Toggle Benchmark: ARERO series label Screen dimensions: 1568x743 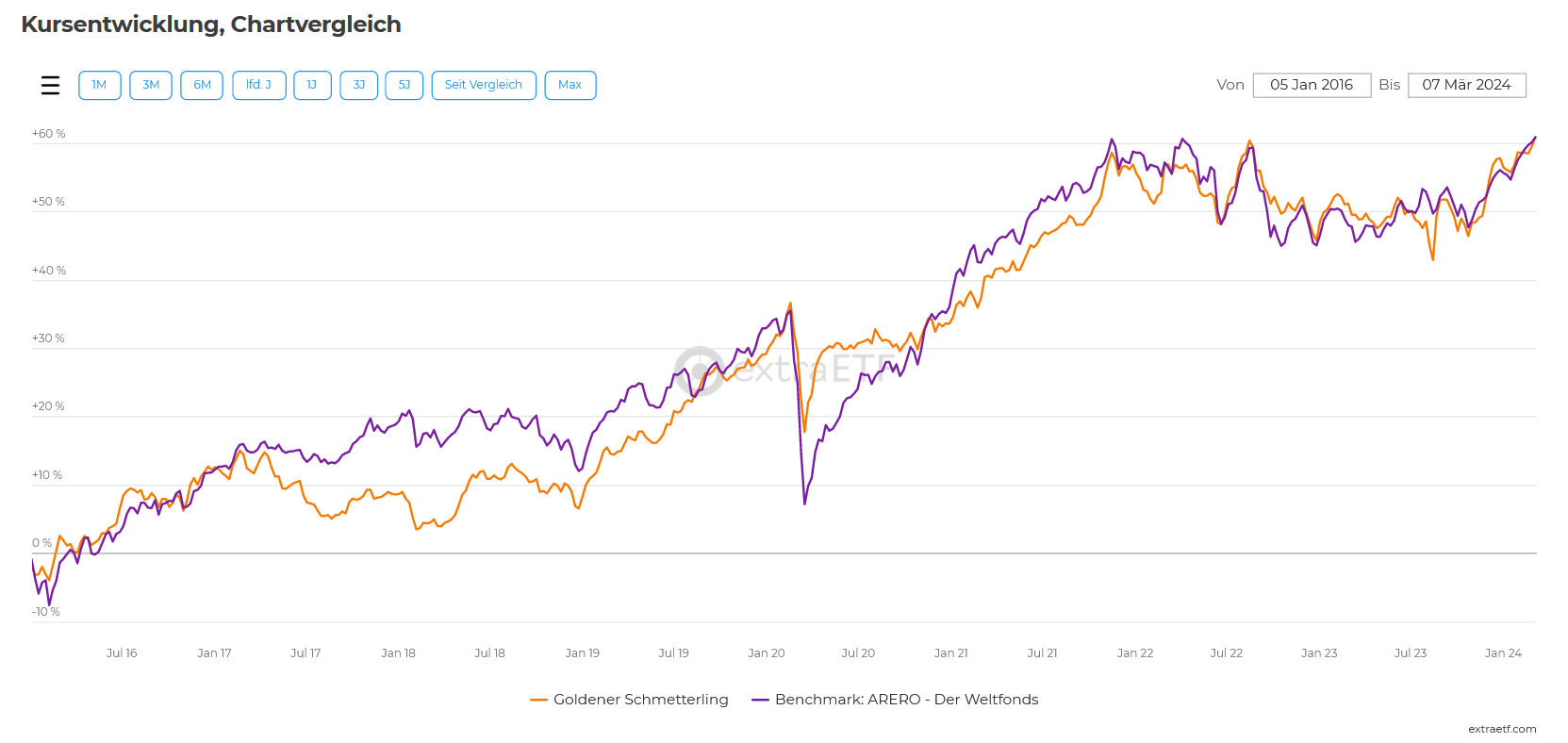pos(906,700)
